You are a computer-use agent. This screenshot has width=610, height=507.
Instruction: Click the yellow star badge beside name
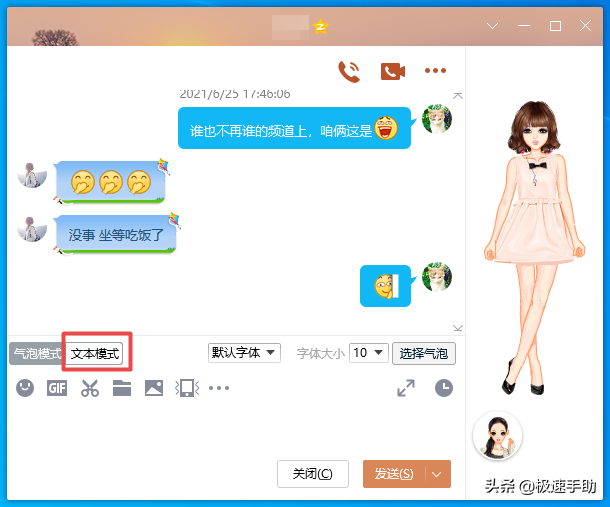(321, 26)
